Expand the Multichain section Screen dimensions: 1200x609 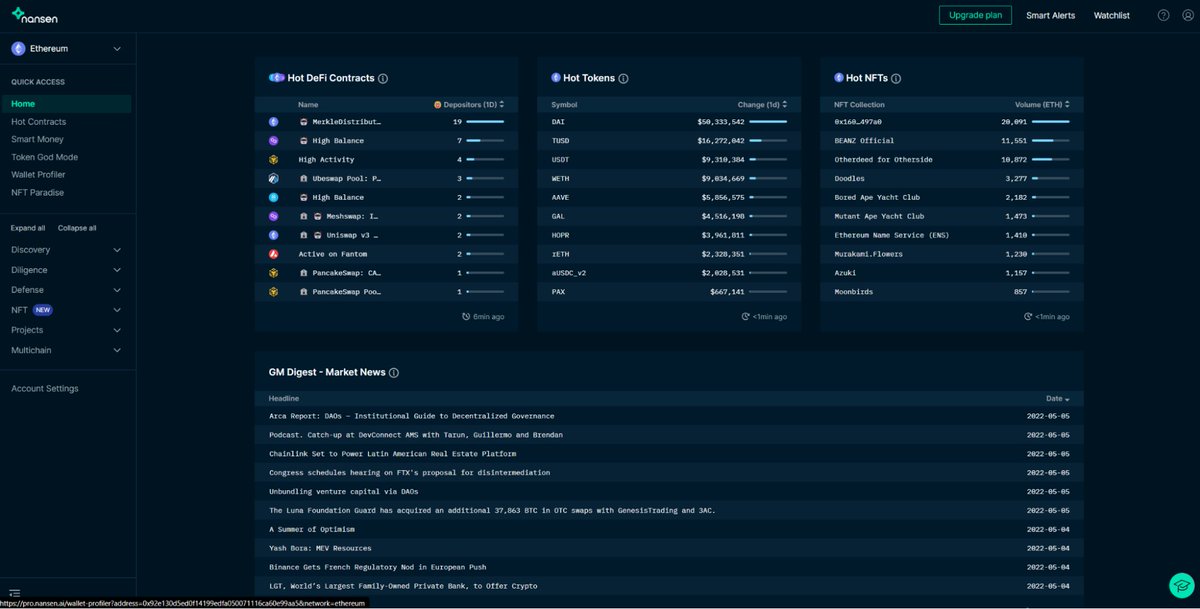[66, 350]
